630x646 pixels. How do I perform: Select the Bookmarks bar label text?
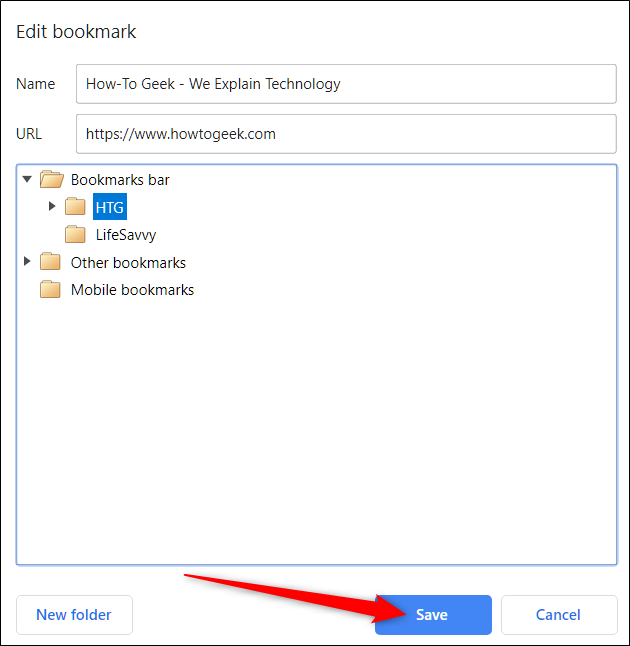(120, 180)
